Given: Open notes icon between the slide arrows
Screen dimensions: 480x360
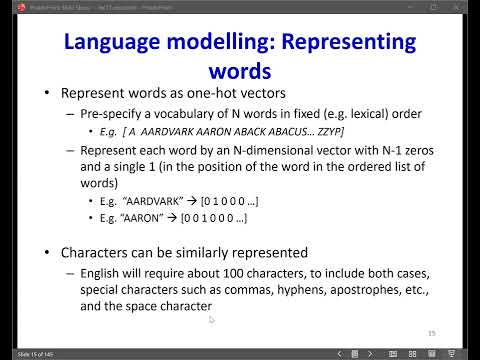Looking at the screenshot, I should [x=355, y=354].
